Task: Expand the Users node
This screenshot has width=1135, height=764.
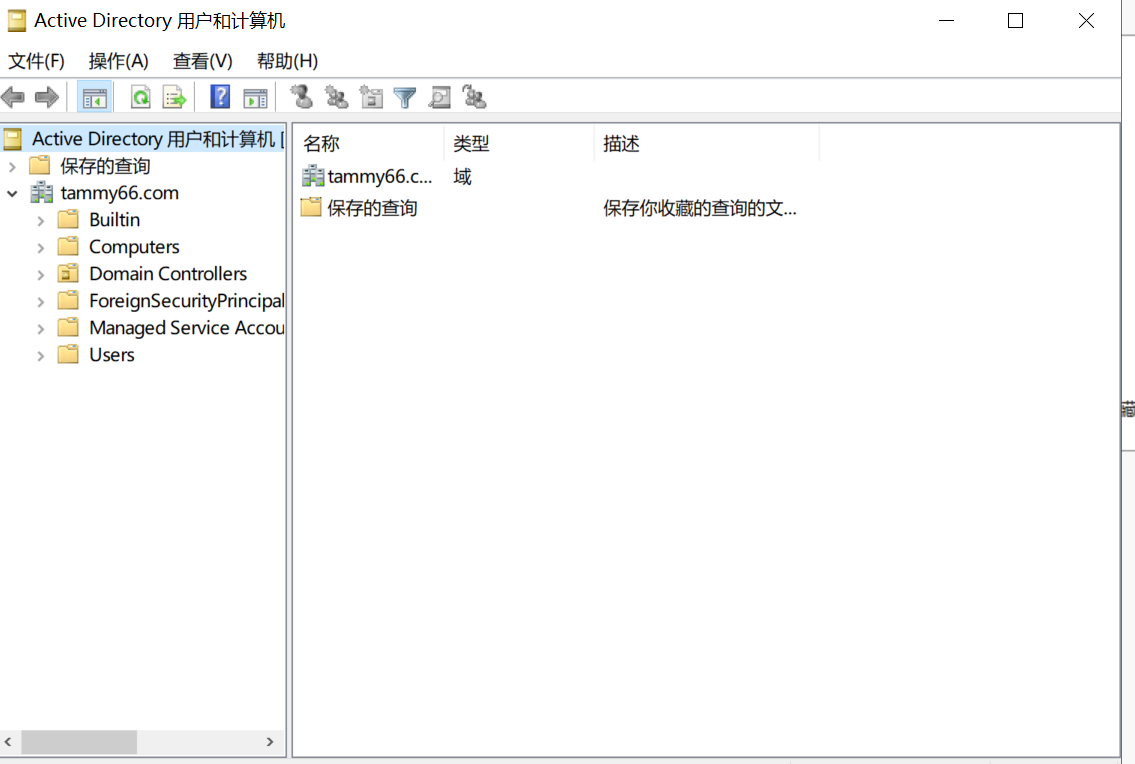Action: (x=41, y=356)
